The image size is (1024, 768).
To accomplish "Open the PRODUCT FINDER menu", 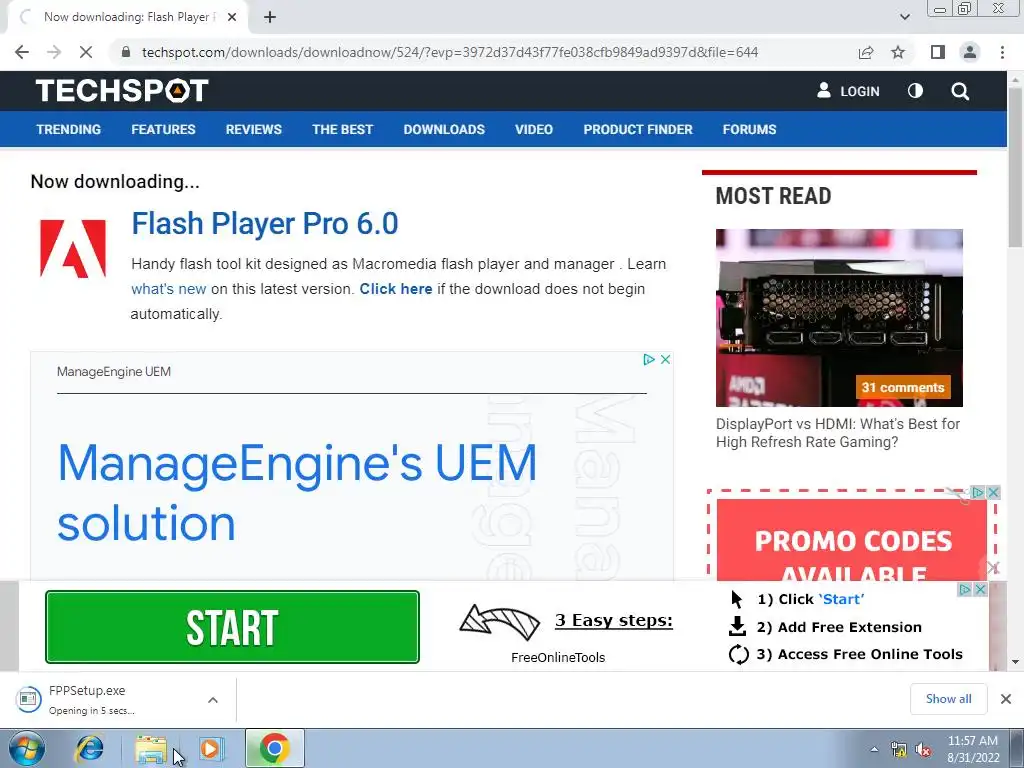I will 638,129.
